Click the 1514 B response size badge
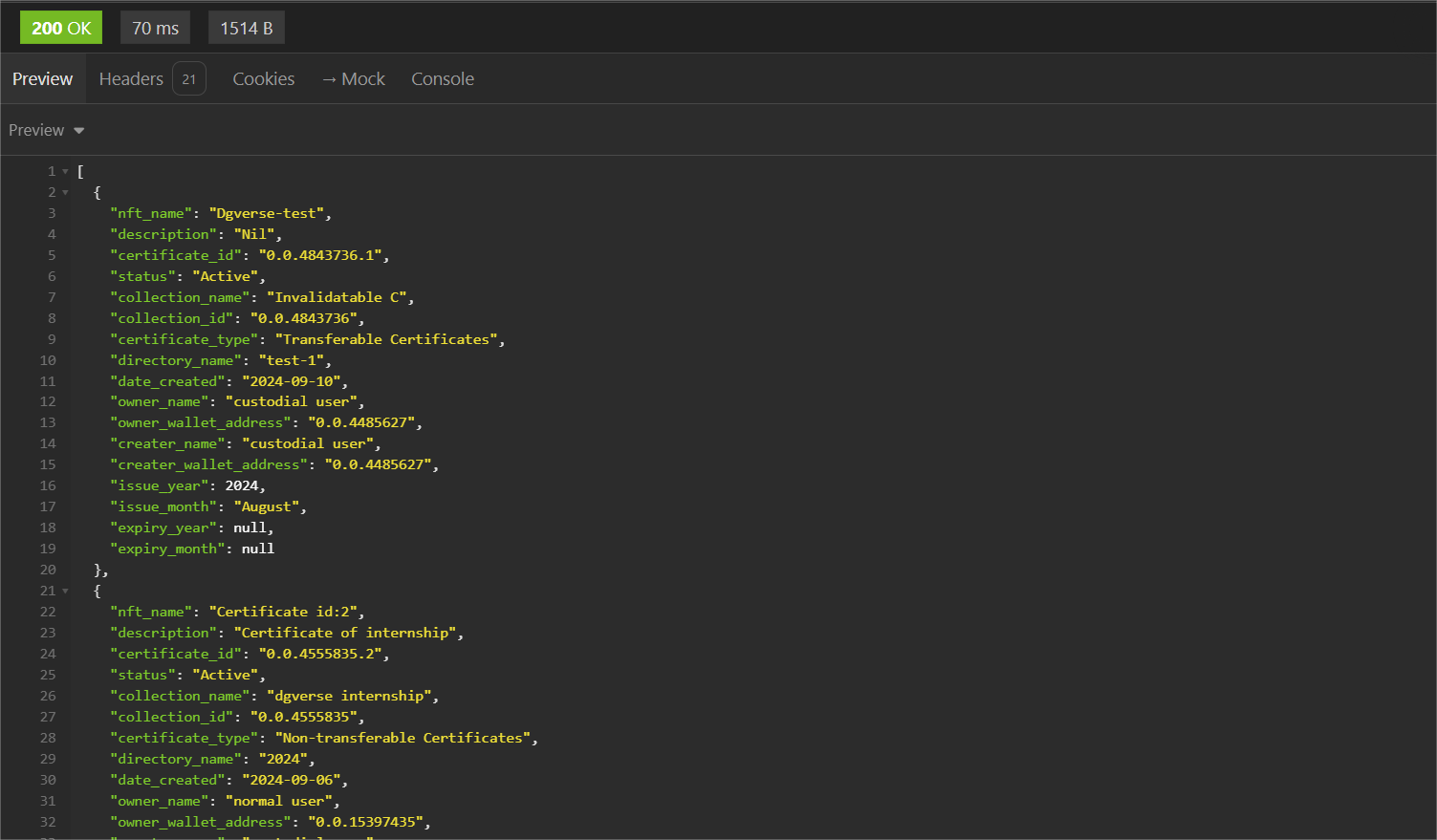The image size is (1437, 840). click(x=246, y=27)
